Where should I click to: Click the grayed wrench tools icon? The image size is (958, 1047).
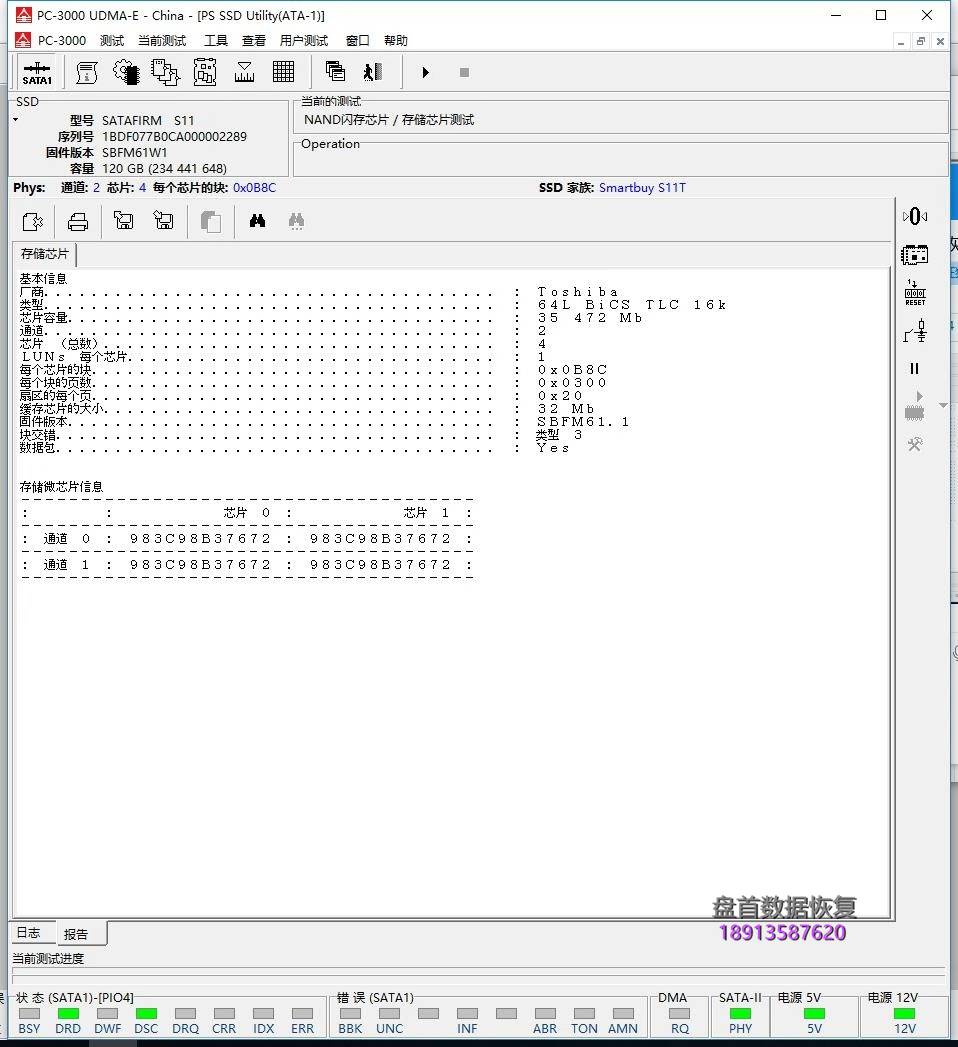click(915, 445)
